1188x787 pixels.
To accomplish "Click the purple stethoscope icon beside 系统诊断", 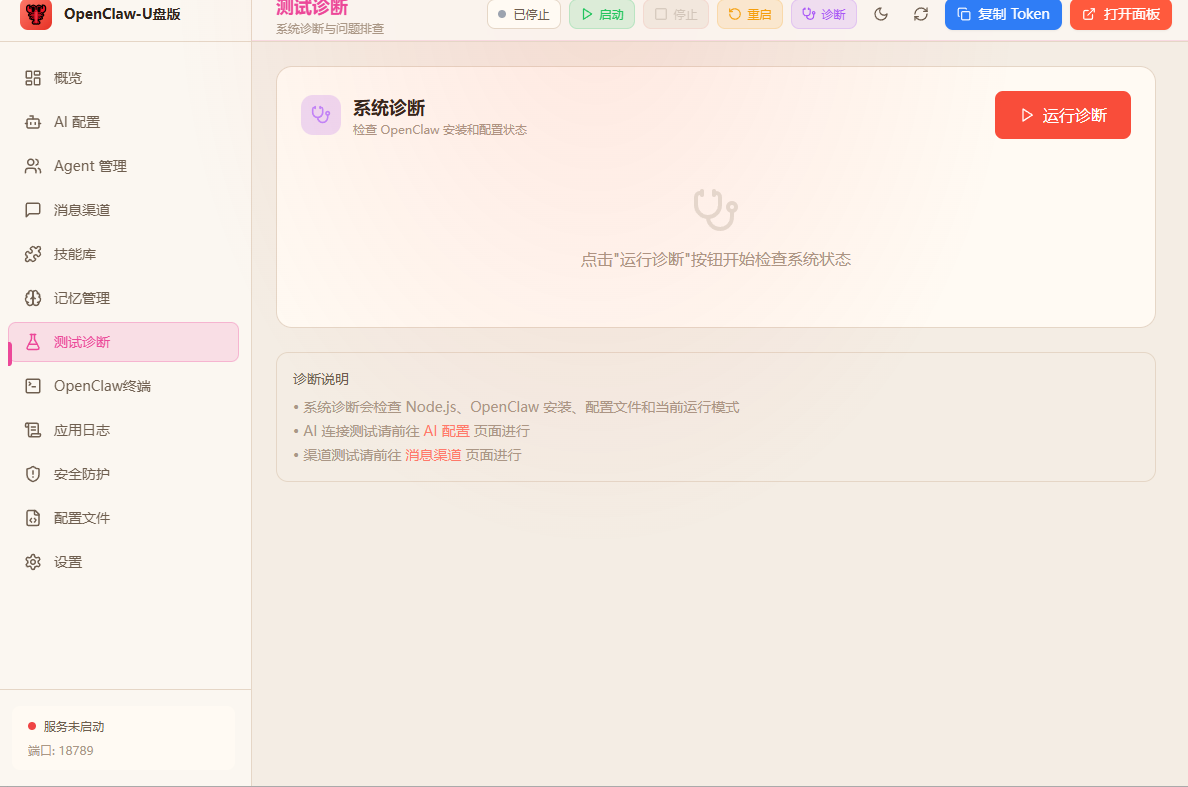I will pos(320,115).
